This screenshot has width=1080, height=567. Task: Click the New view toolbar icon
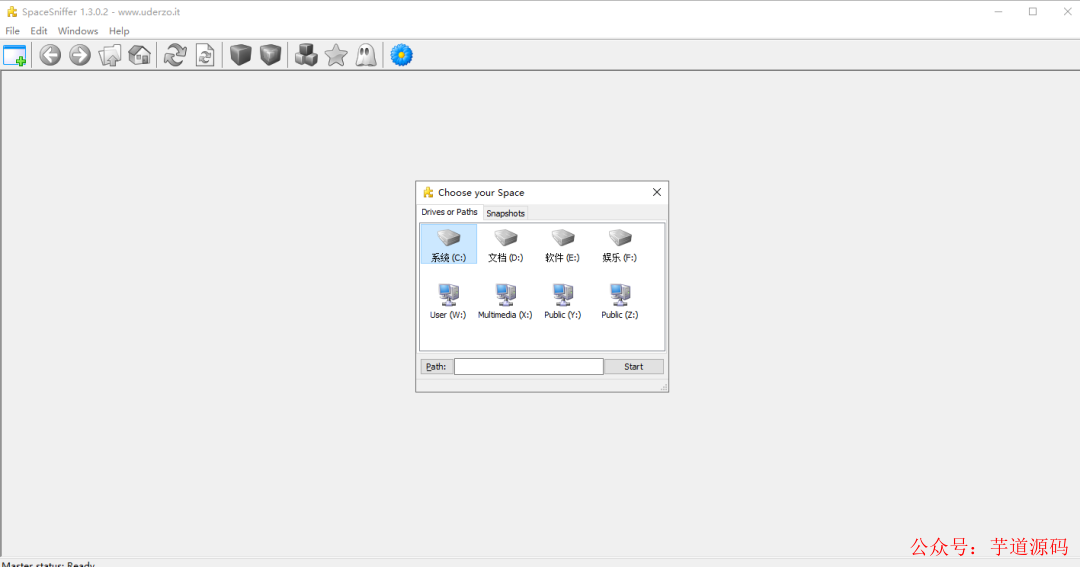point(14,55)
